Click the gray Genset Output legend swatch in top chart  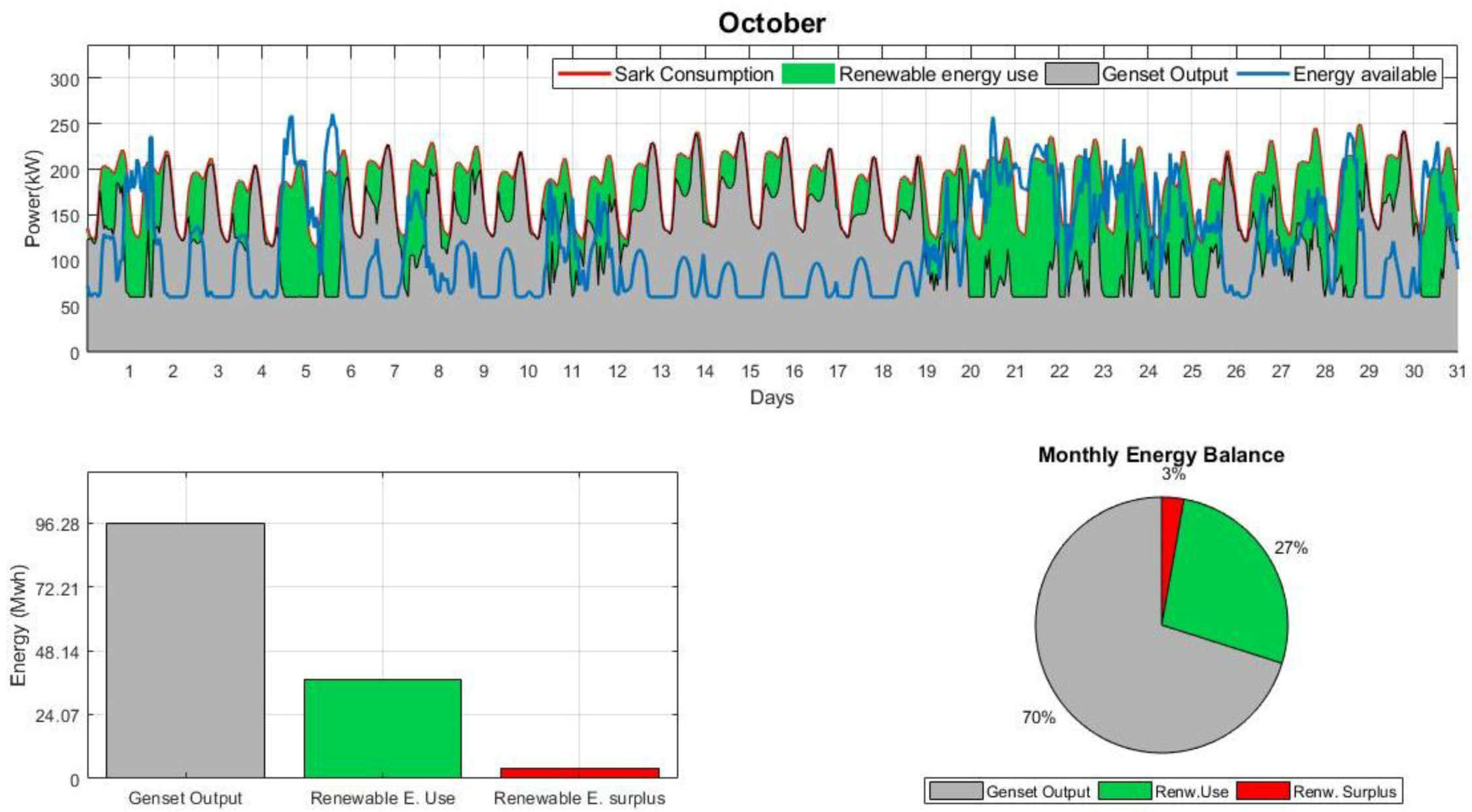(x=1071, y=74)
